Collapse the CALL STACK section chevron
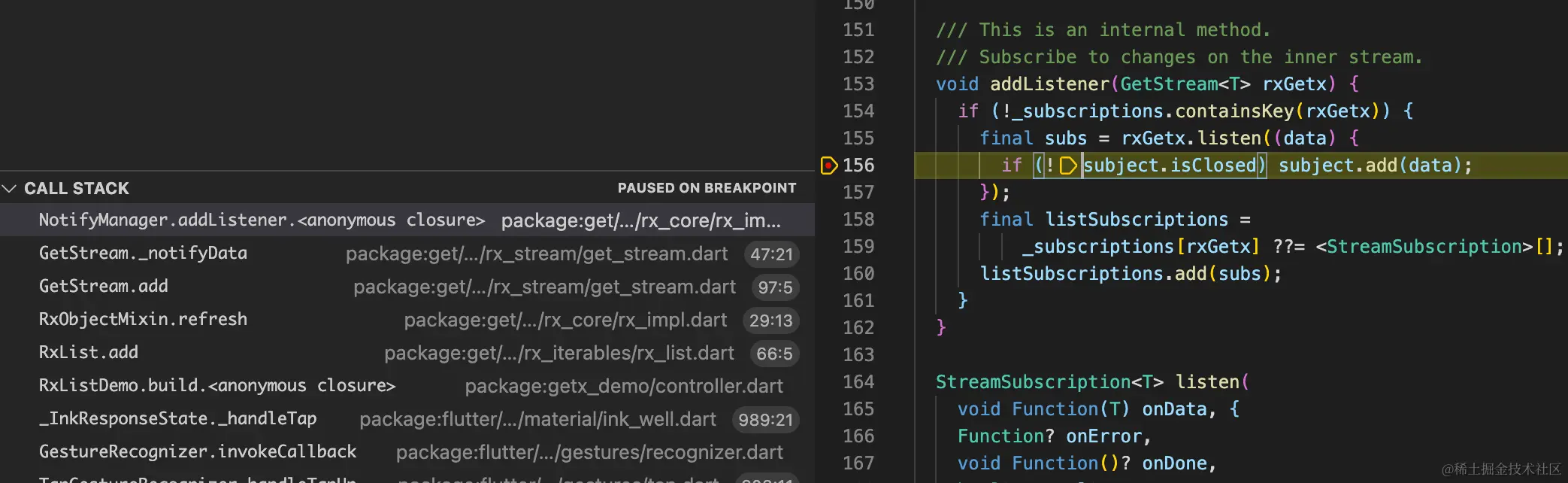Viewport: 1568px width, 483px height. point(10,188)
